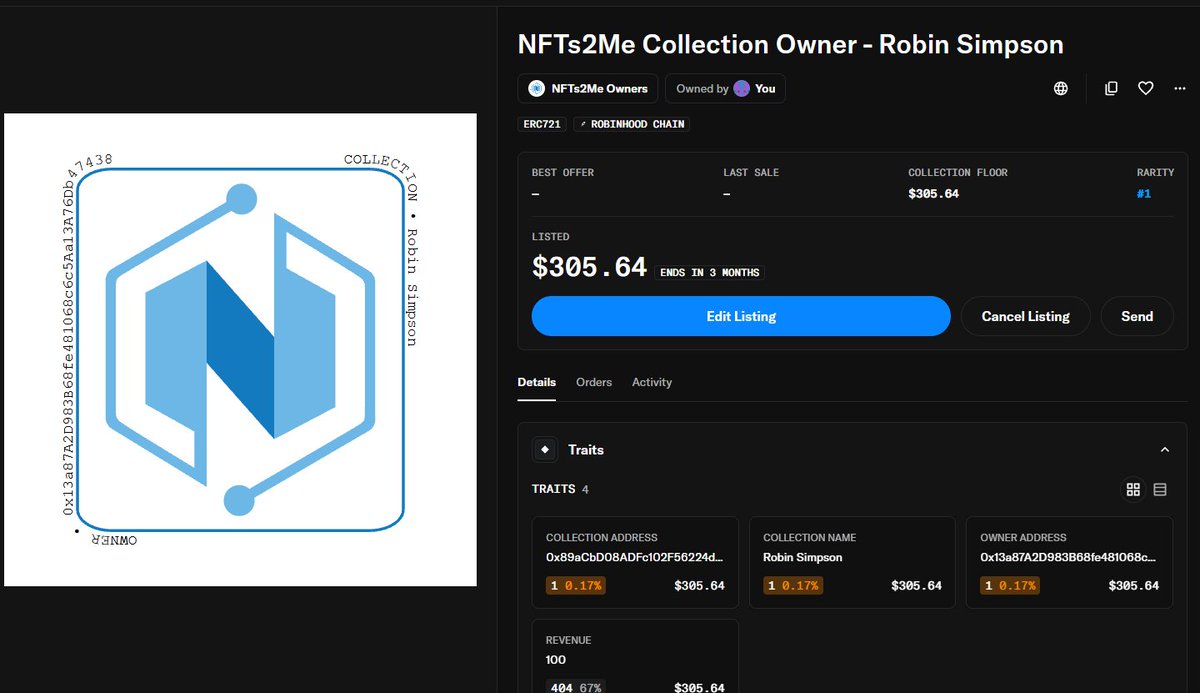The width and height of the screenshot is (1200, 693).
Task: Click the collection floor value $305.64
Action: [x=933, y=194]
